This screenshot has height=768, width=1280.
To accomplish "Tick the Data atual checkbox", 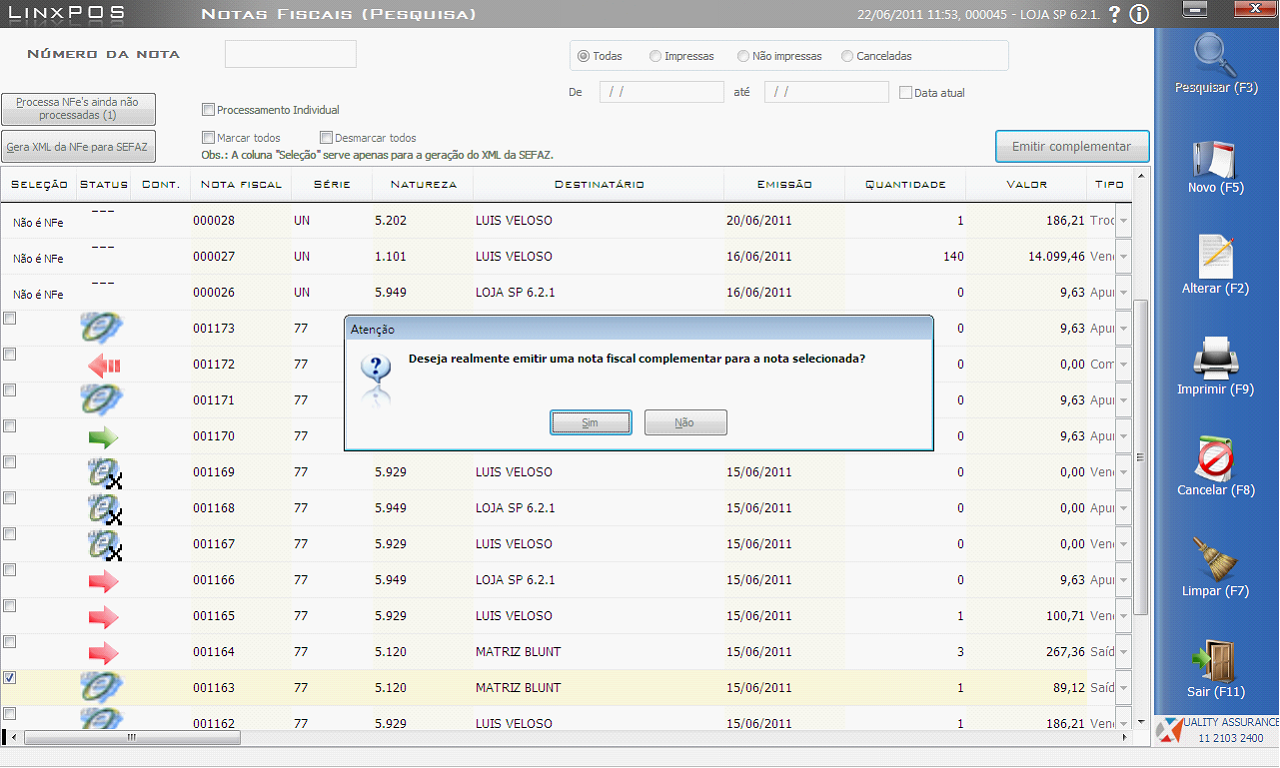I will click(905, 93).
